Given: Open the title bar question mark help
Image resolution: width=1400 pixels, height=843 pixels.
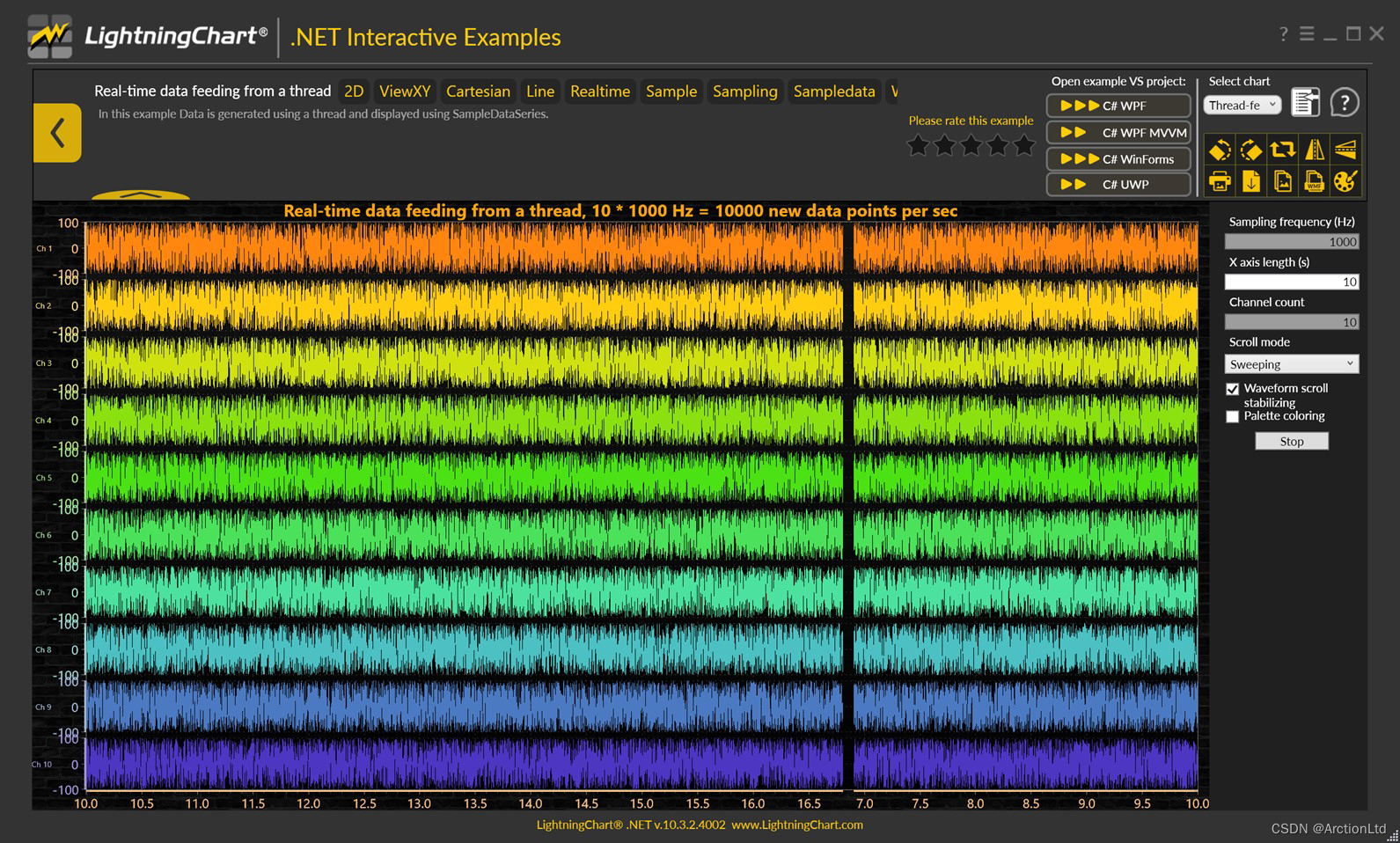Looking at the screenshot, I should click(x=1283, y=33).
